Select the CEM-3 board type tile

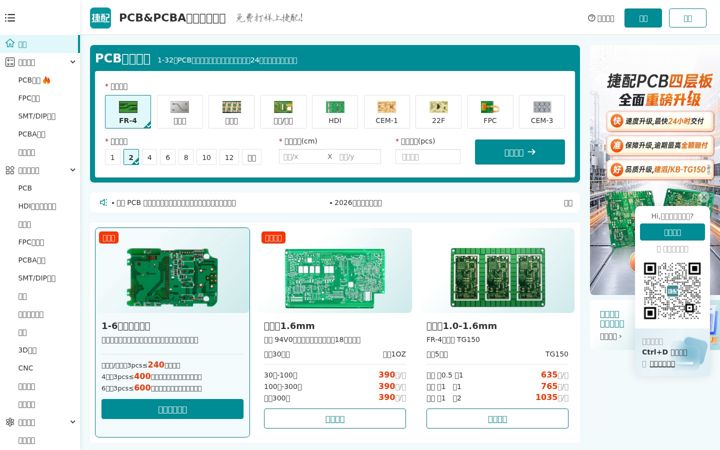(x=542, y=112)
